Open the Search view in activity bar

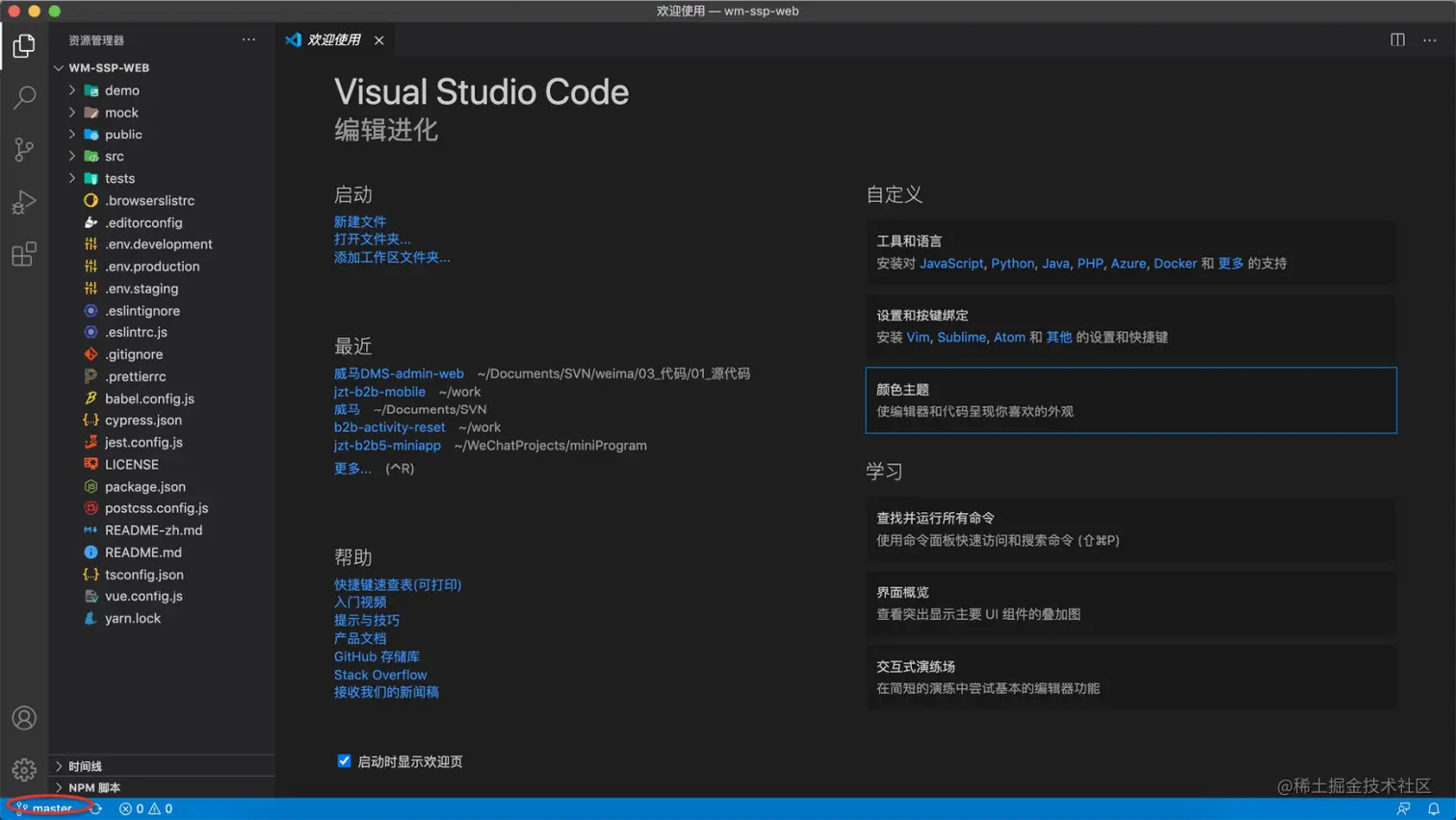click(24, 97)
